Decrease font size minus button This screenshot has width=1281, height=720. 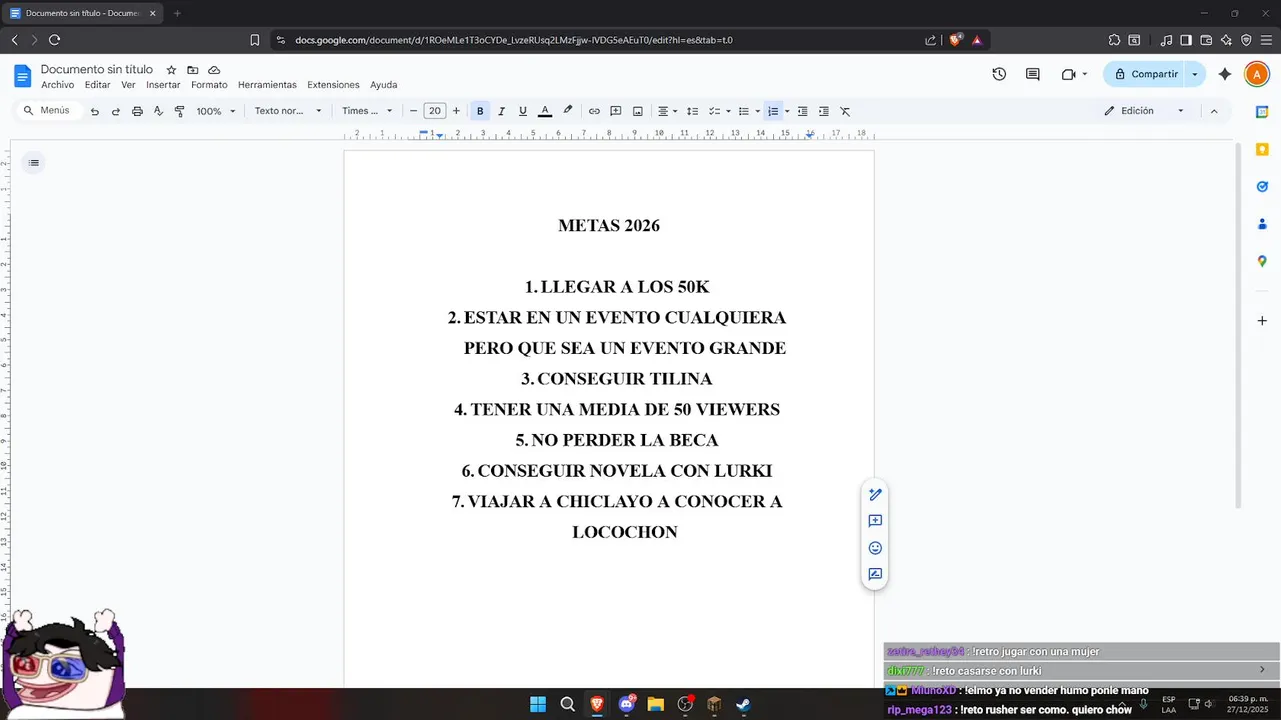pos(413,111)
